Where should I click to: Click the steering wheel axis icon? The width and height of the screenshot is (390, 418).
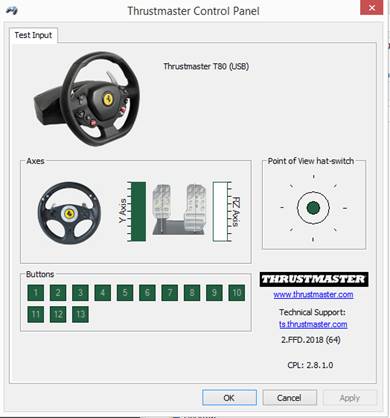[x=69, y=213]
